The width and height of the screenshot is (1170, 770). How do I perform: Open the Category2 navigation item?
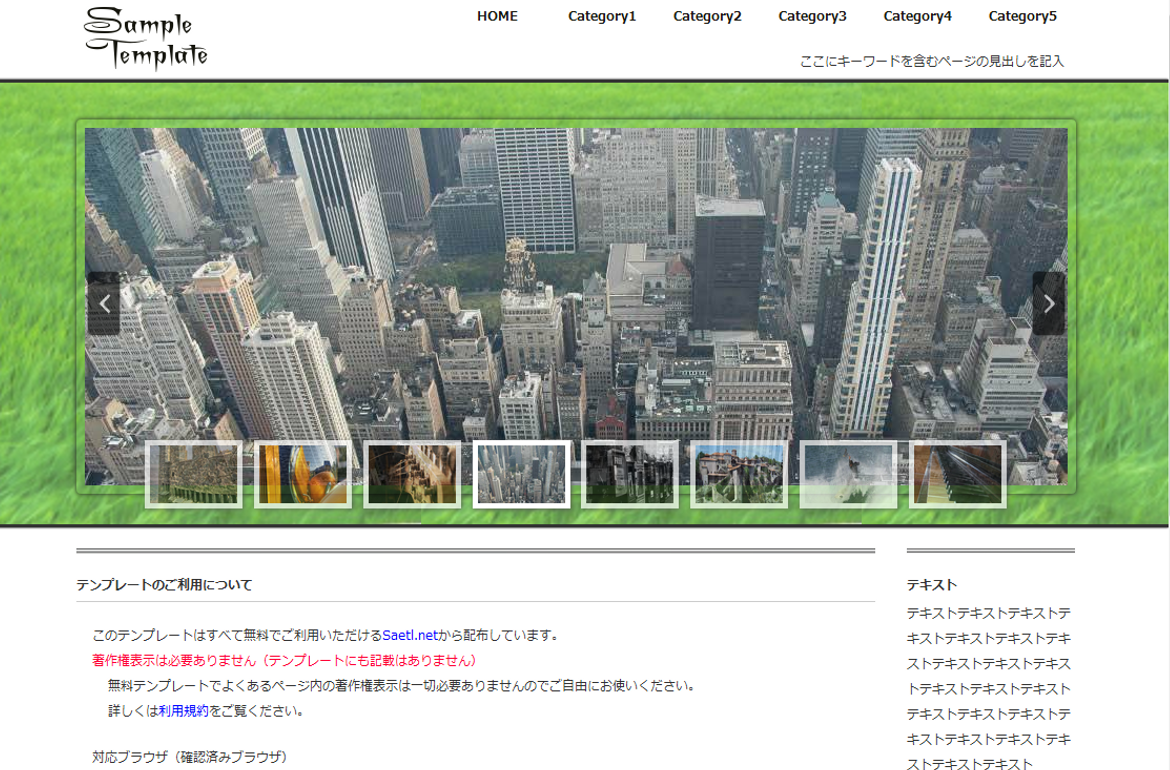(x=707, y=16)
